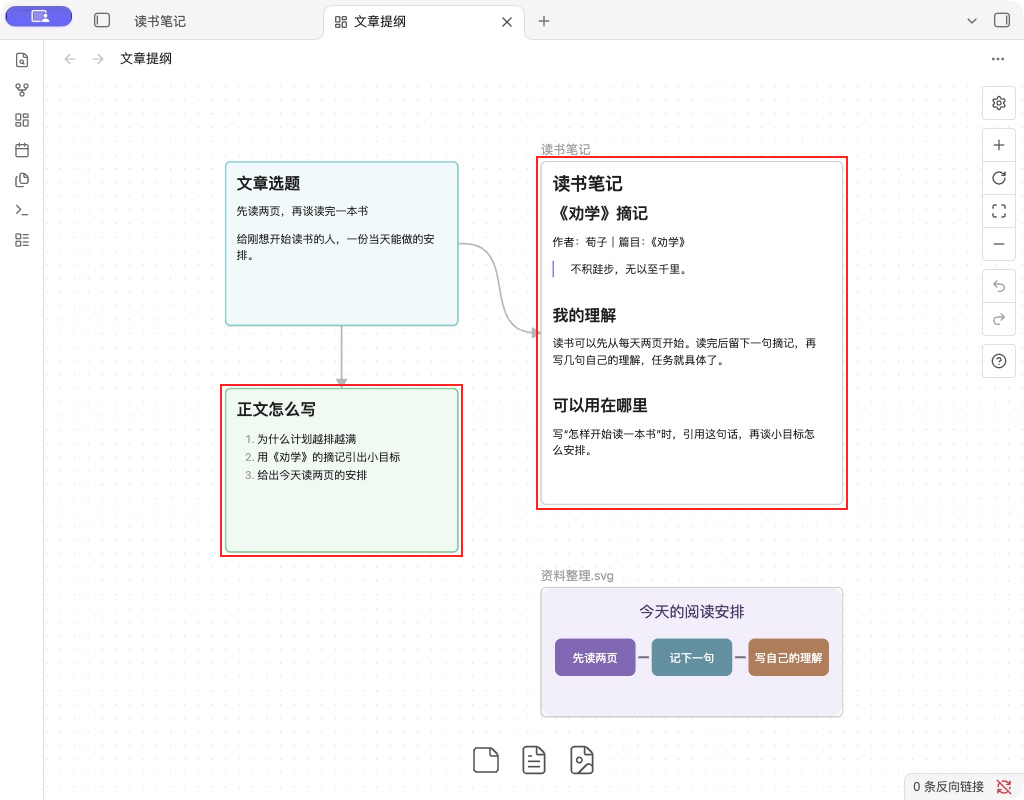Click the 记下一句 box in diagram
The width and height of the screenshot is (1024, 800).
click(x=692, y=657)
